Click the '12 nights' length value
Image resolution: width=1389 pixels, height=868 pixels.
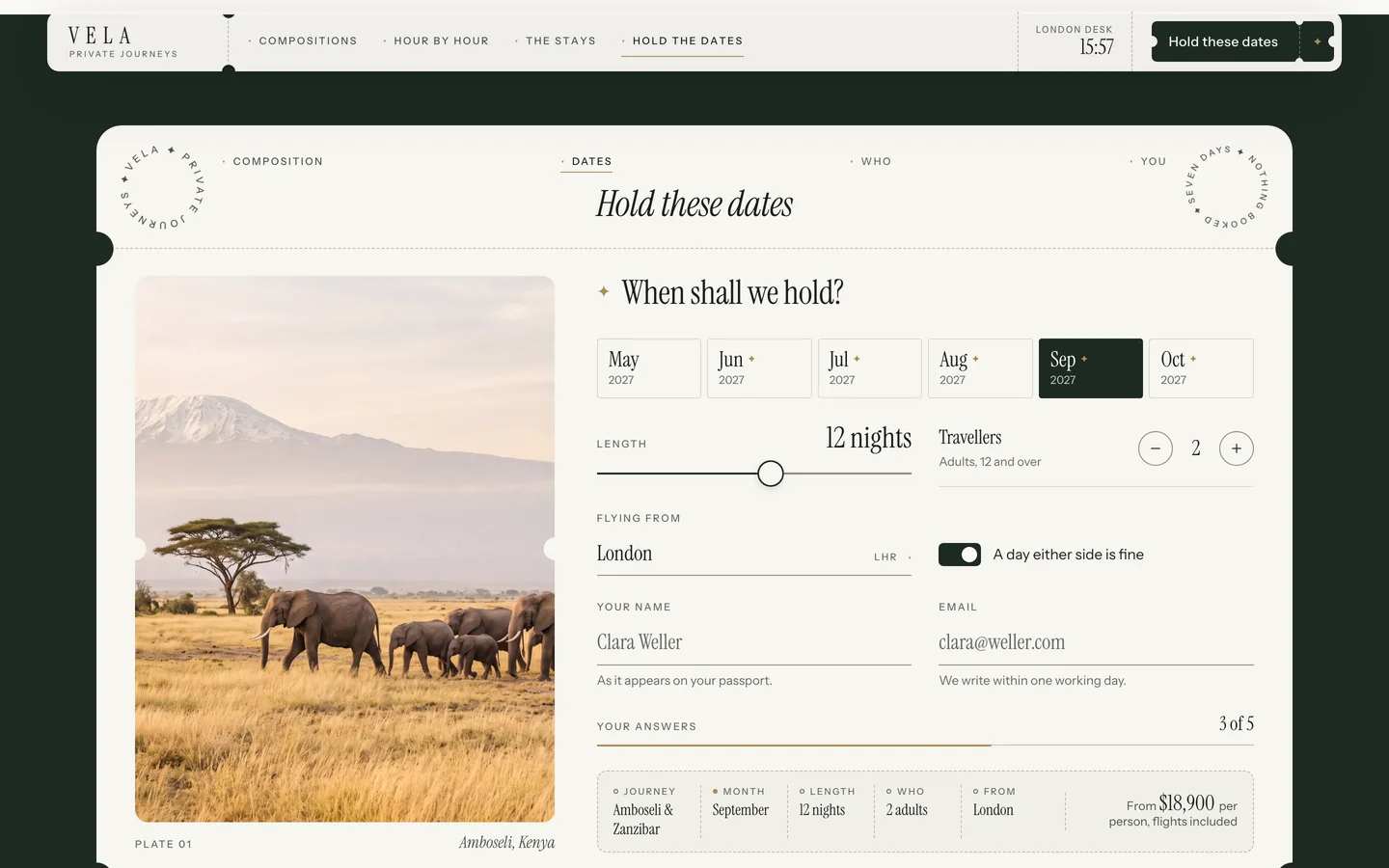click(868, 439)
